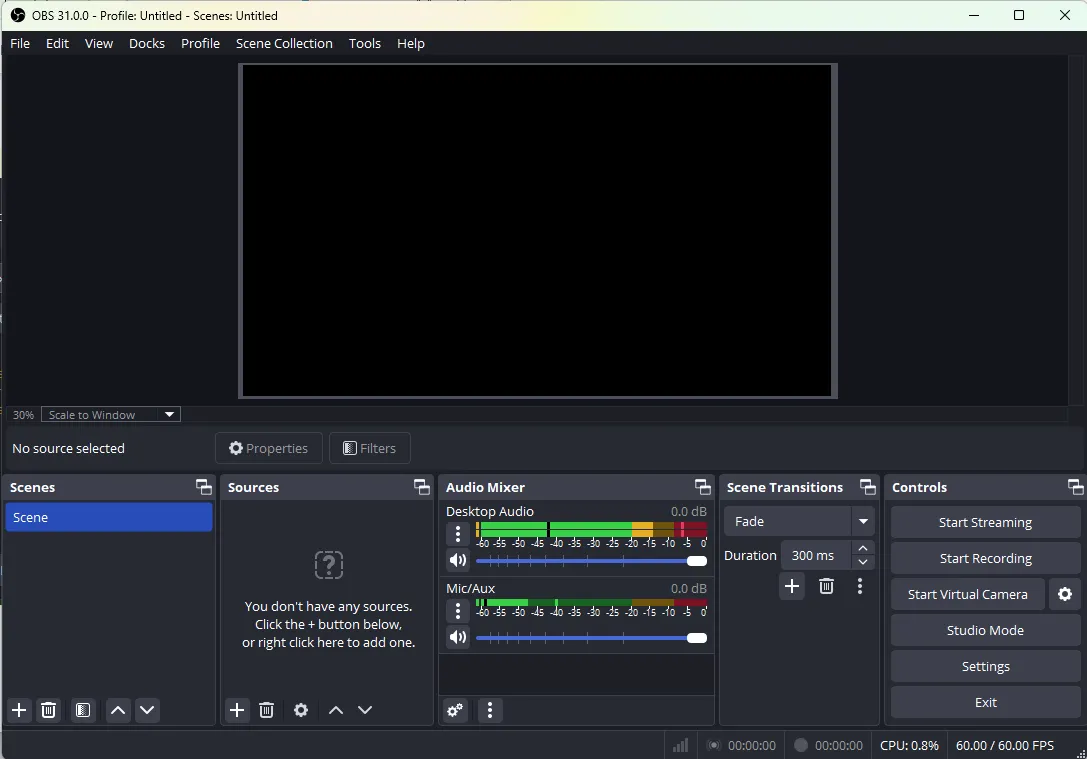
Task: Mute Desktop Audio speaker icon
Action: click(458, 561)
